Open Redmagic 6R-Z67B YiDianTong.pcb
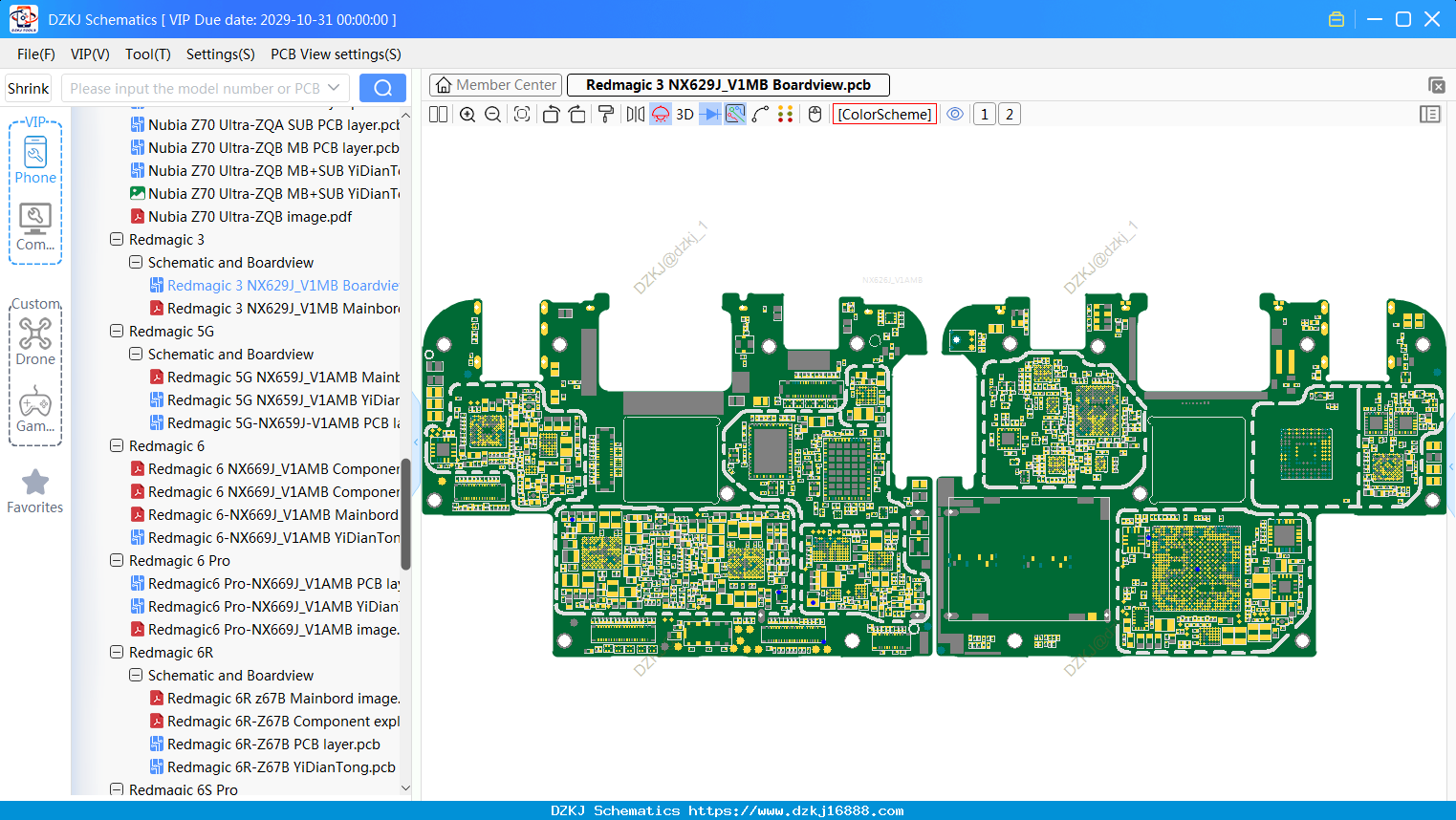 pyautogui.click(x=272, y=766)
